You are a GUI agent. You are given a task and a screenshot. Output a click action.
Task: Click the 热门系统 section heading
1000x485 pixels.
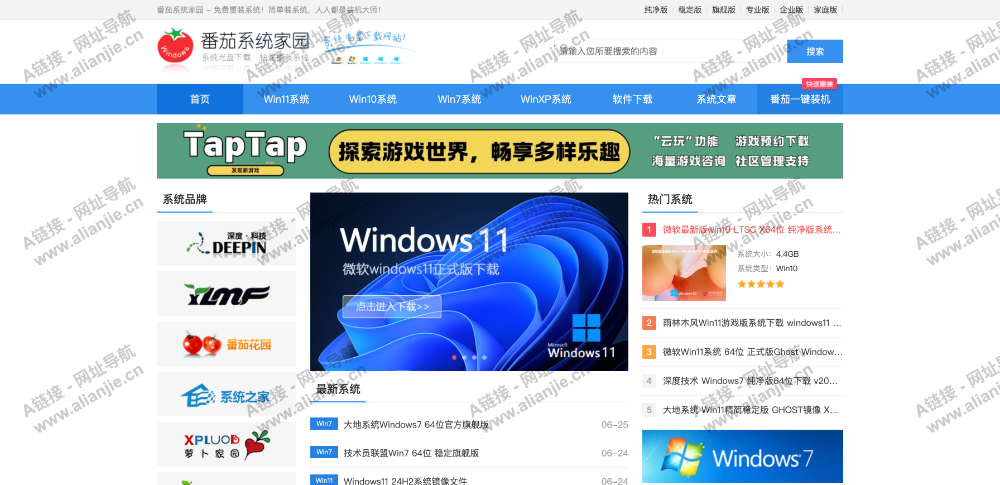[x=670, y=199]
